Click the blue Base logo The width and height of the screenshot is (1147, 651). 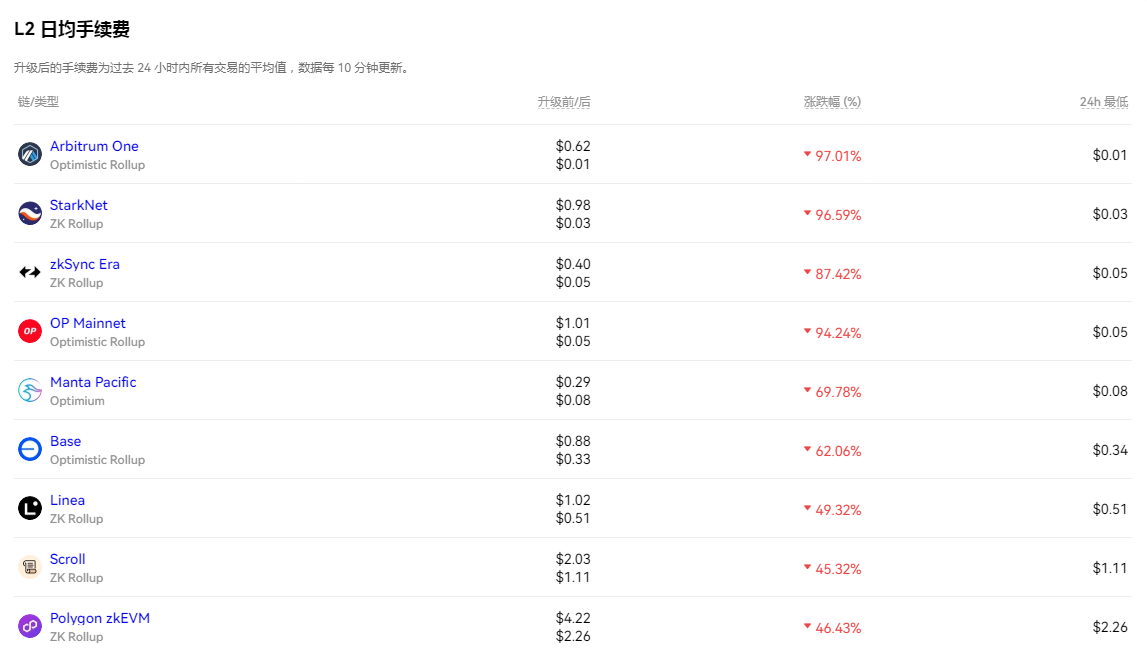[x=30, y=450]
